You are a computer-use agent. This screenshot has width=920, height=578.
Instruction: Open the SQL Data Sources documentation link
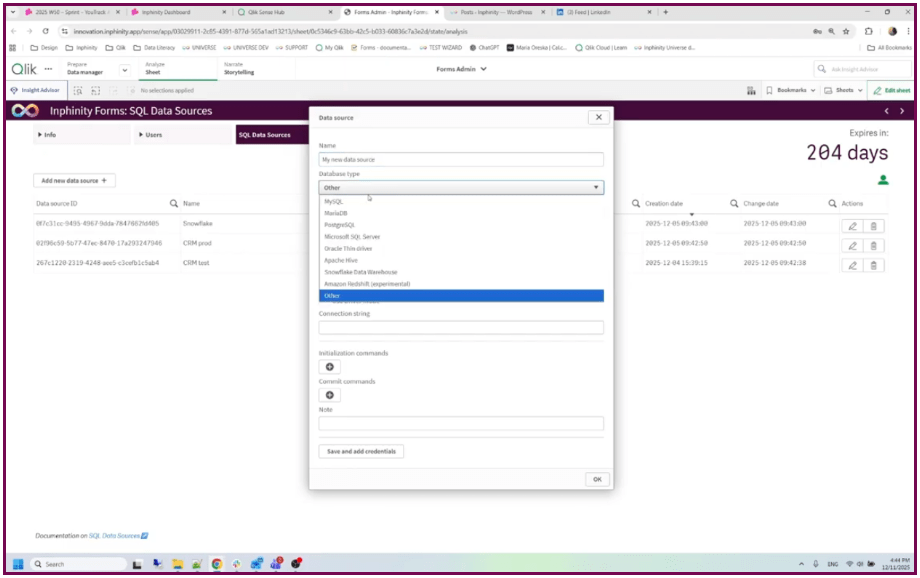click(118, 536)
